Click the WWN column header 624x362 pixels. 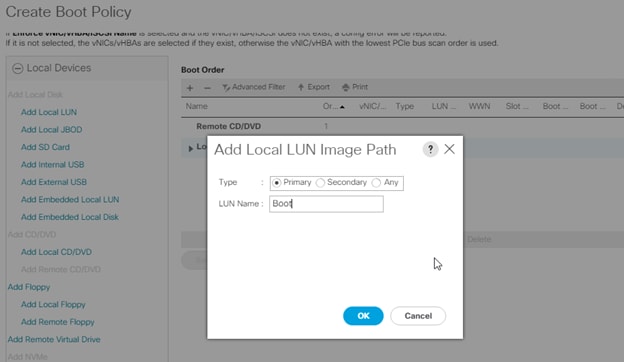pos(479,107)
